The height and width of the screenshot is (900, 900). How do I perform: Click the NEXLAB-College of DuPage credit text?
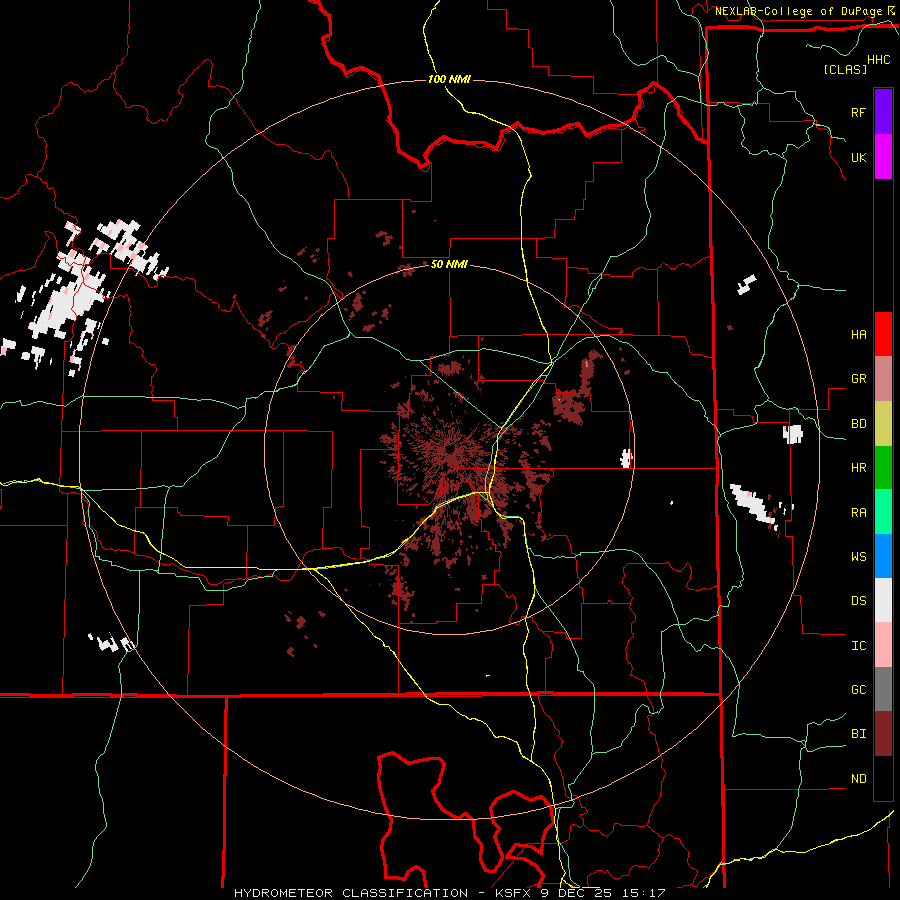click(x=798, y=11)
